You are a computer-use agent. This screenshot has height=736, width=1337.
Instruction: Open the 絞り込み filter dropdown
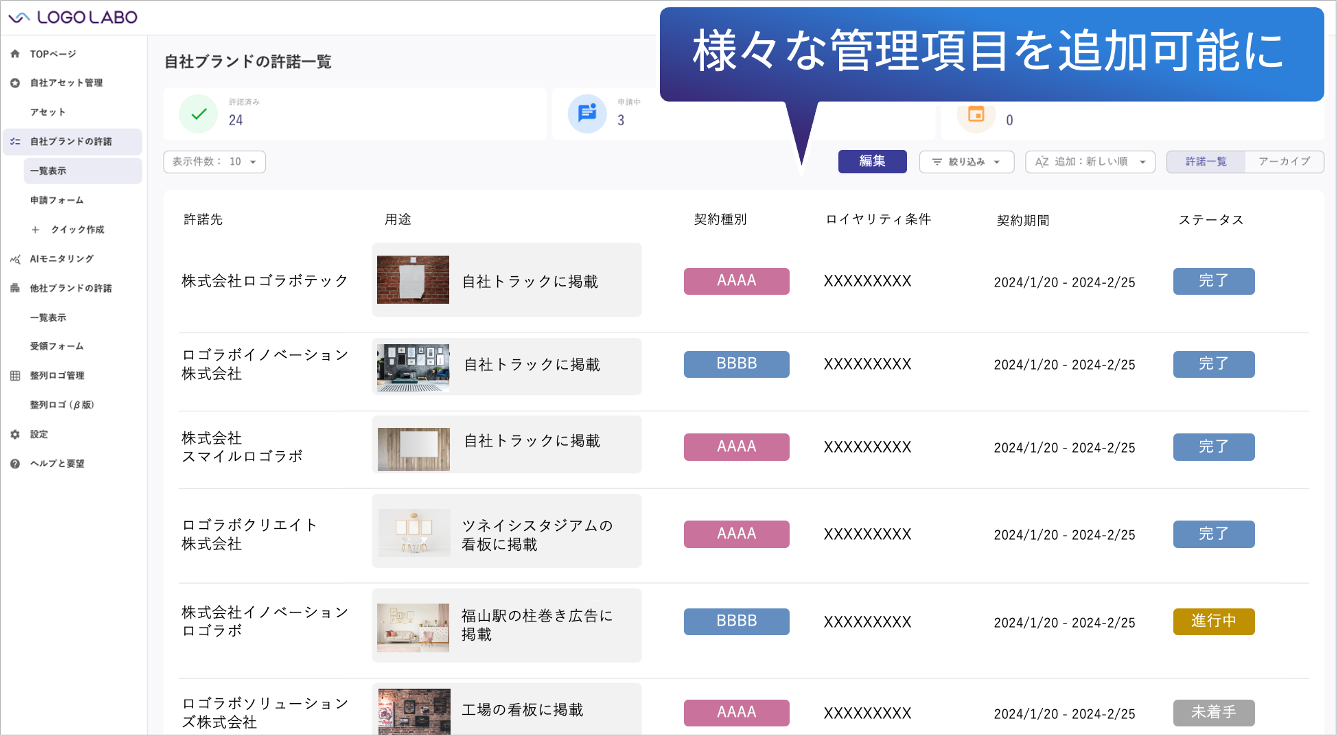click(x=966, y=162)
